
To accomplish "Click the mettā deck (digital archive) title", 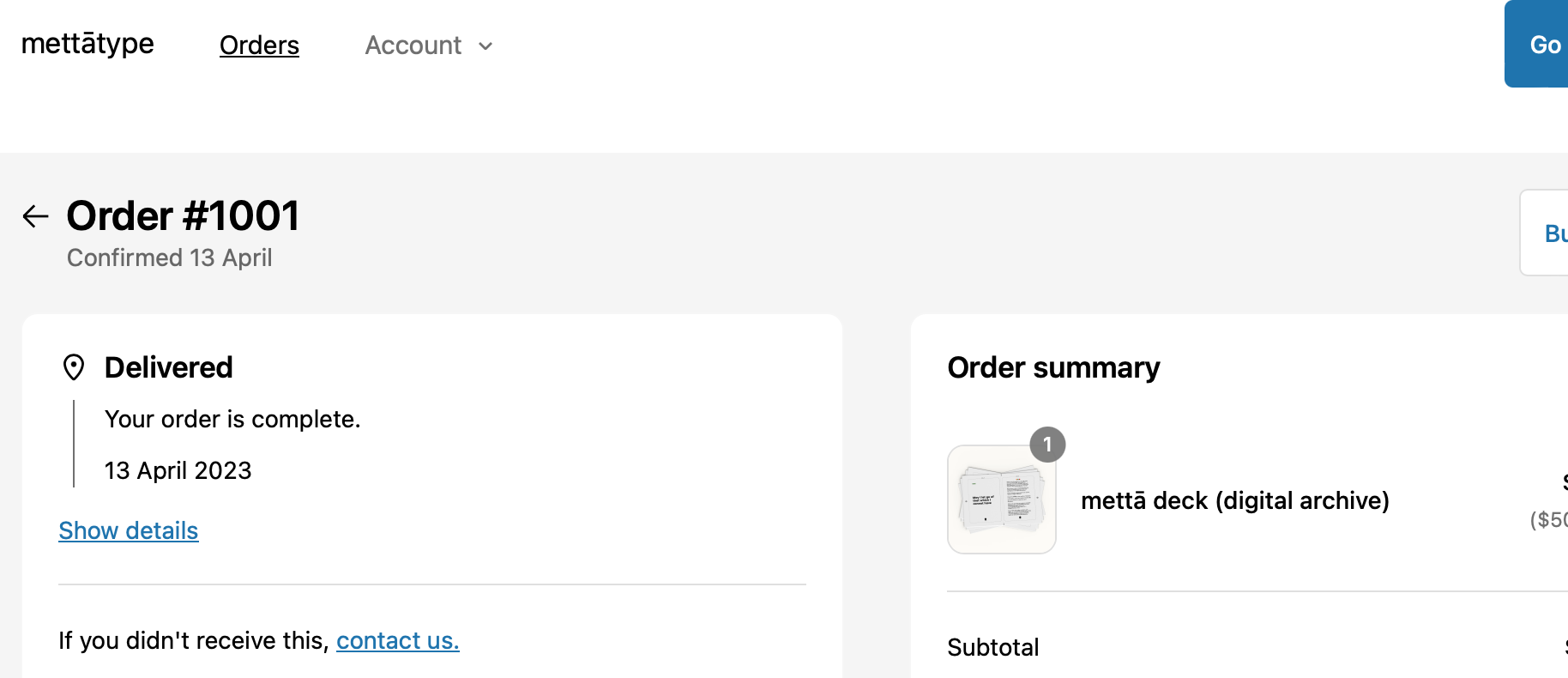I will tap(1234, 500).
